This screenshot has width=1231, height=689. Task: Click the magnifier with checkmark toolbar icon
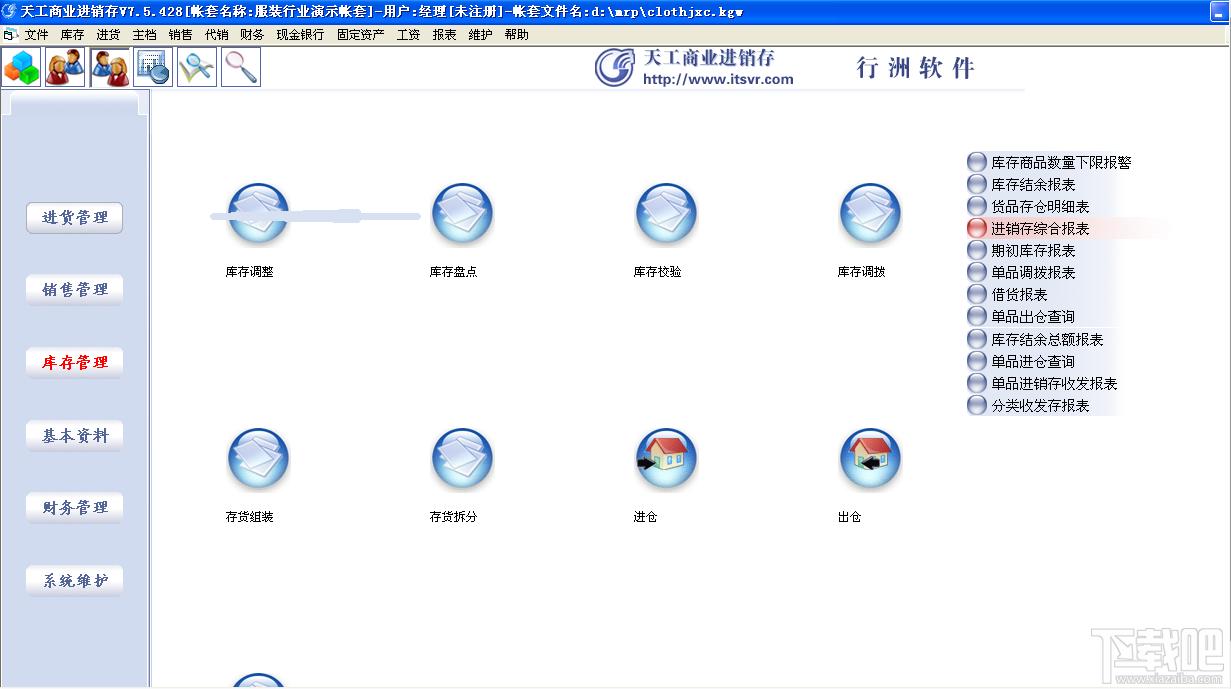[197, 67]
